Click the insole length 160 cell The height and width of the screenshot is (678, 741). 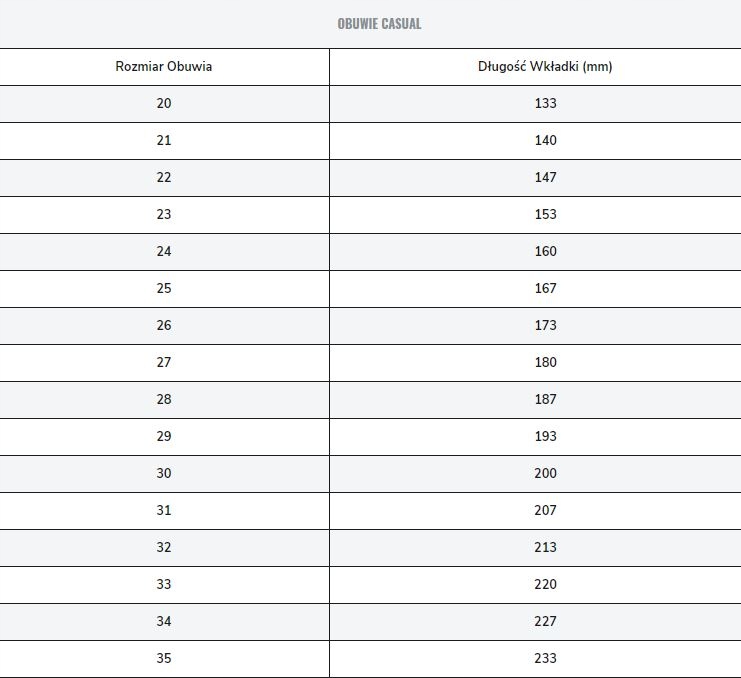pyautogui.click(x=545, y=251)
